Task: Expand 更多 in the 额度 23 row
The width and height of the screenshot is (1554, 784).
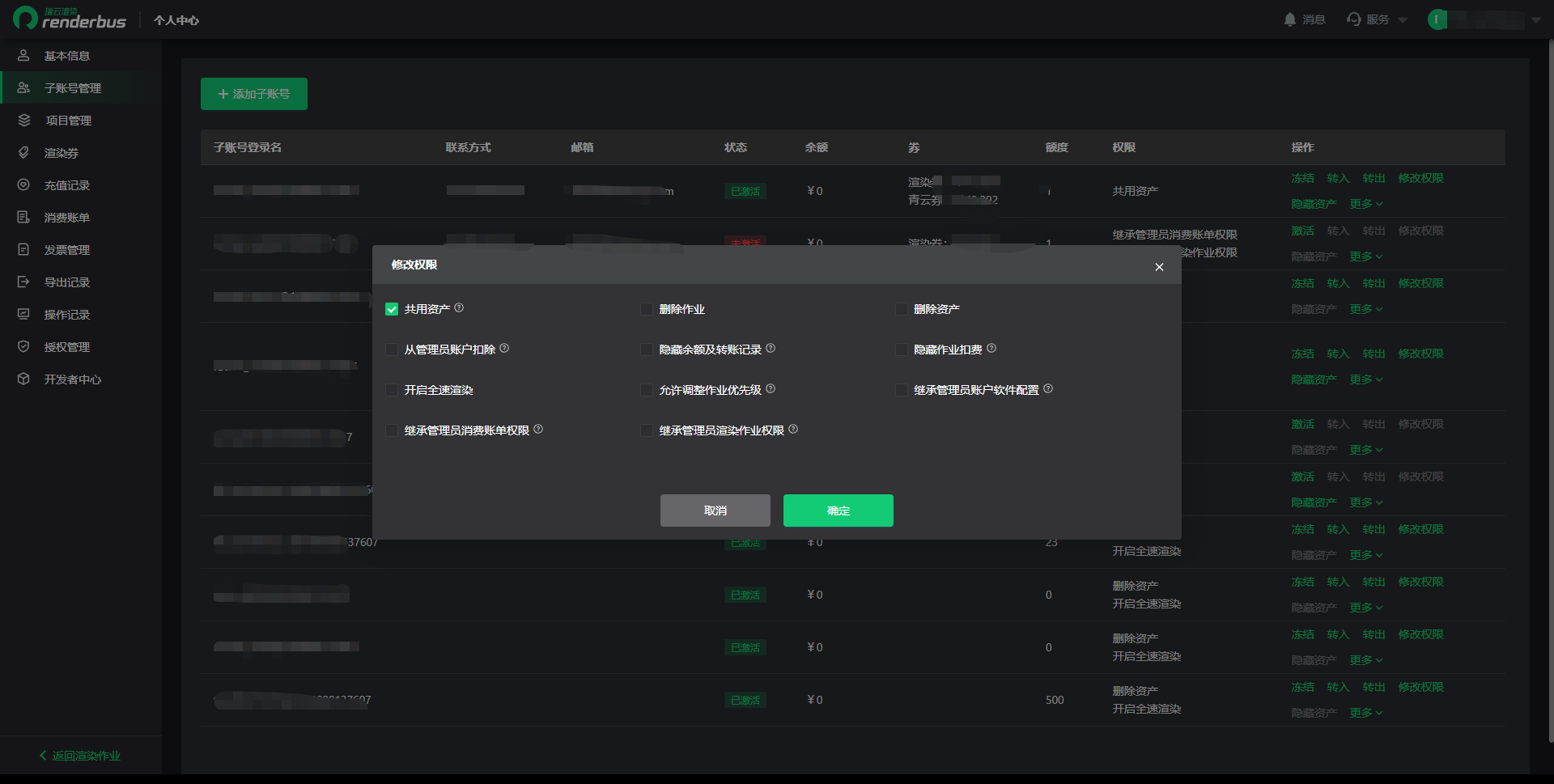Action: pyautogui.click(x=1366, y=555)
